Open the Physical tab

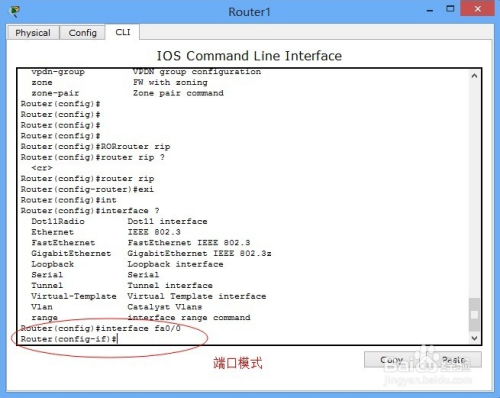coord(33,33)
